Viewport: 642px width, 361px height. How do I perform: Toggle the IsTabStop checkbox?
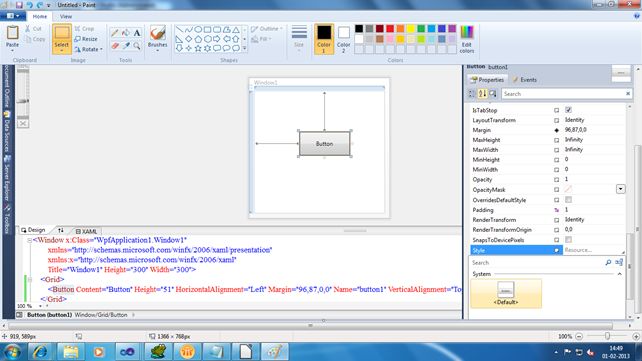click(568, 110)
